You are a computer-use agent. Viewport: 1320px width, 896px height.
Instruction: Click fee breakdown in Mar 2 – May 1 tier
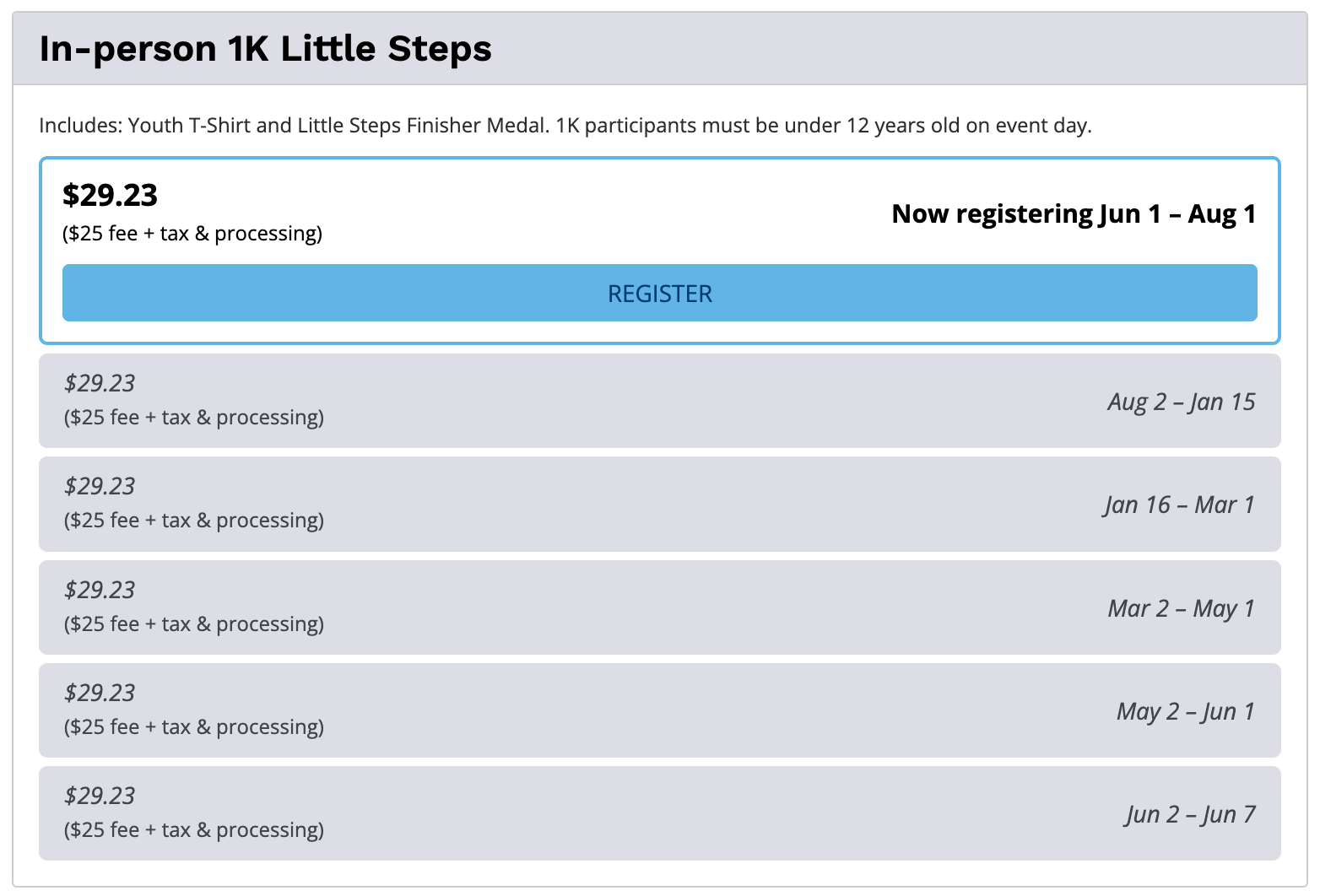coord(194,624)
